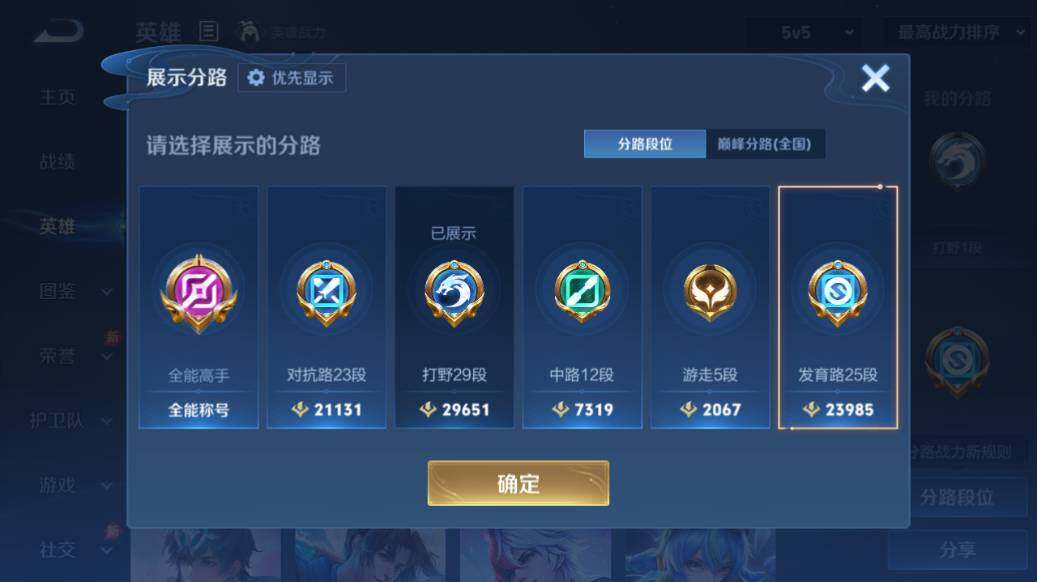1037x582 pixels.
Task: Choose the 对抗路23段 crossed-swords badge
Action: pos(326,292)
